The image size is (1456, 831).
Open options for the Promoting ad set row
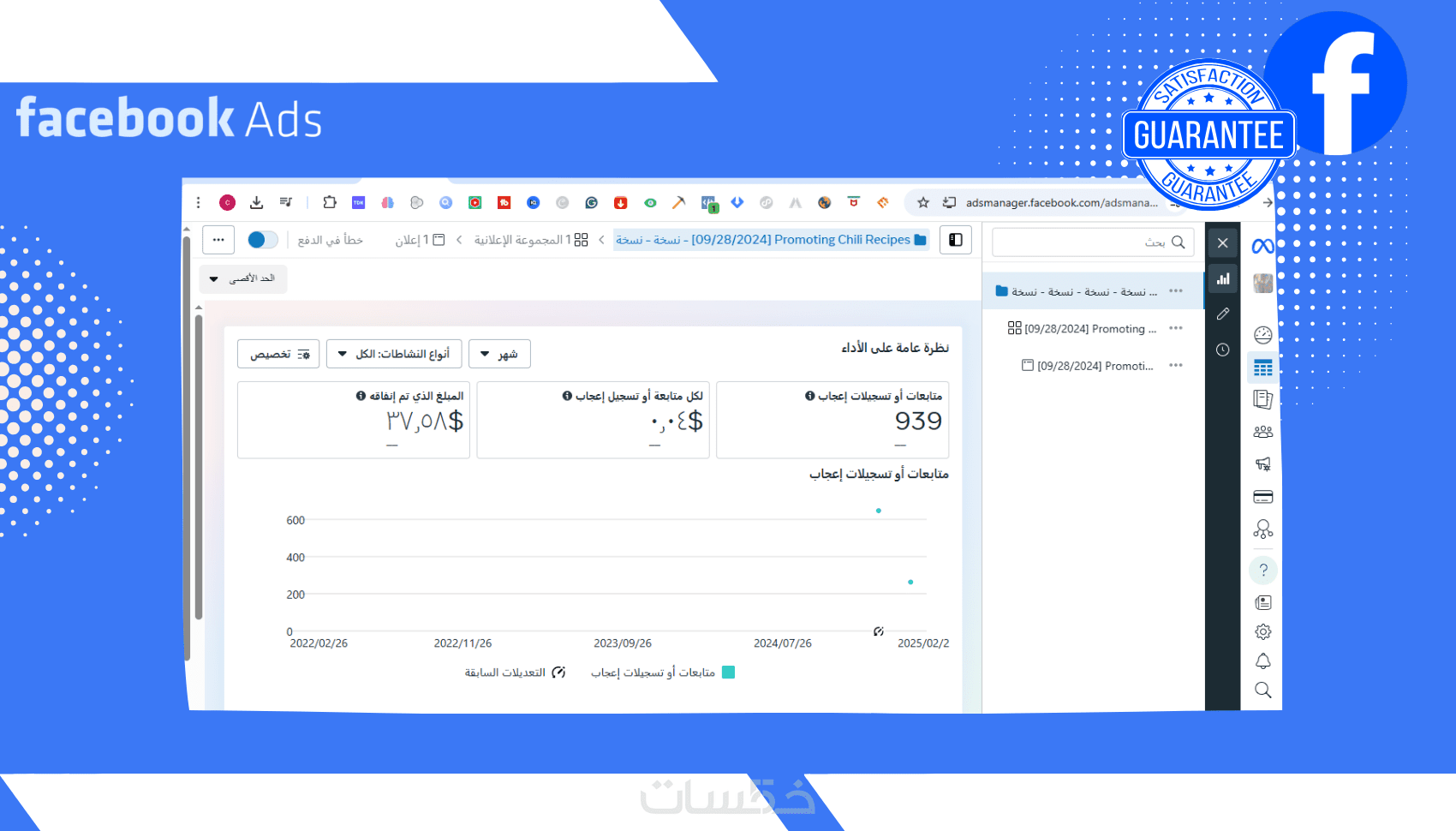(x=1176, y=328)
